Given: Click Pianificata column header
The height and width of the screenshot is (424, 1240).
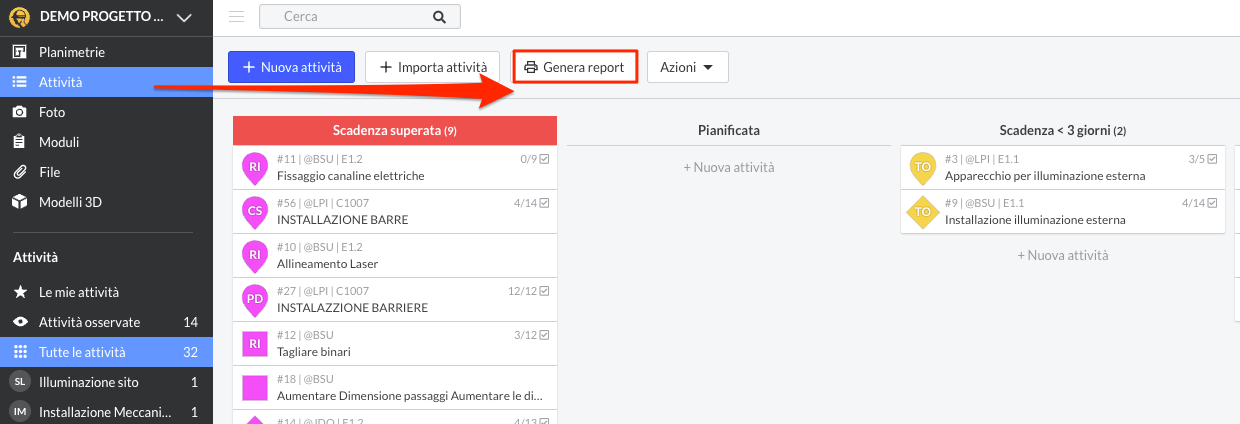Looking at the screenshot, I should 728,130.
